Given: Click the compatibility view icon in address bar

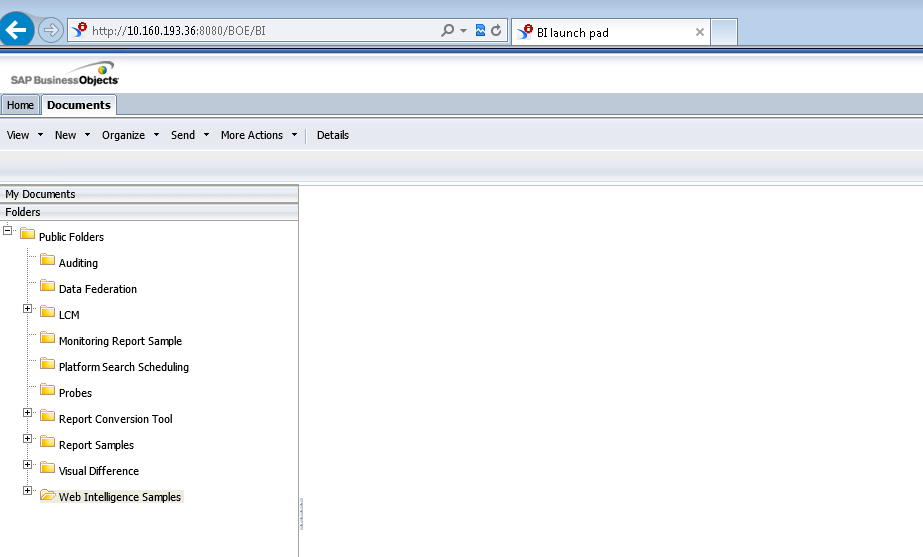Looking at the screenshot, I should [x=480, y=30].
